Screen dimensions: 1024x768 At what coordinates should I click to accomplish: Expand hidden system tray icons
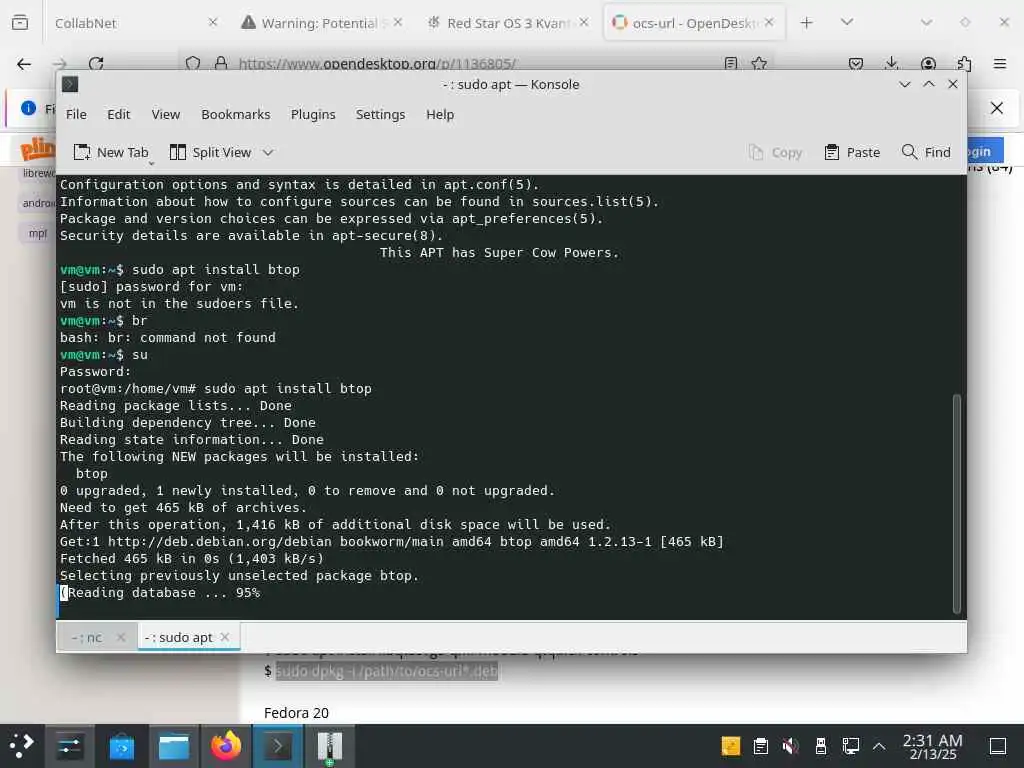point(879,746)
